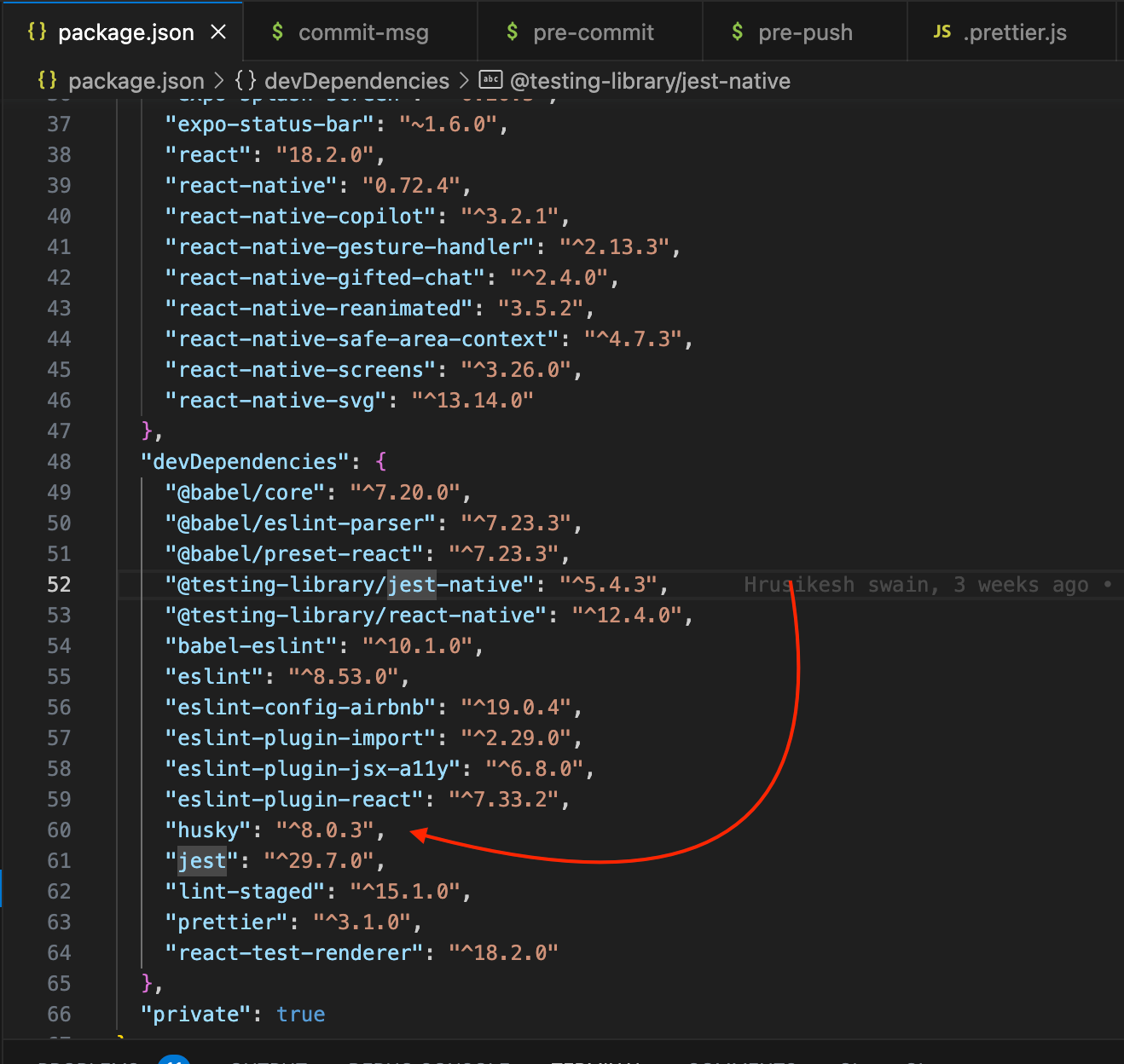Click the "prettier" key on line 63

tap(227, 922)
